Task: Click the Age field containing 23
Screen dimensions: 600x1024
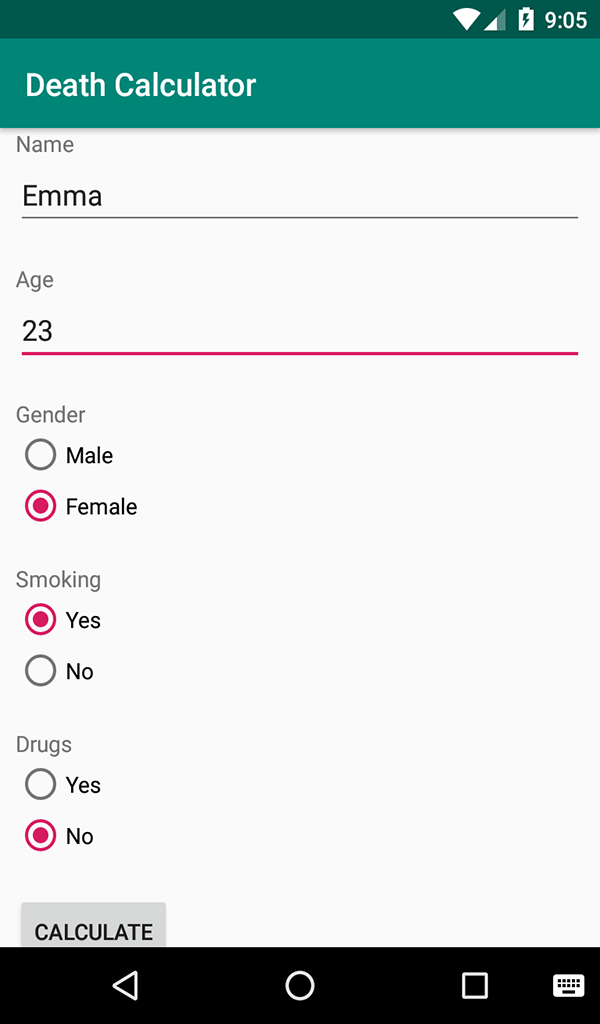Action: 299,331
